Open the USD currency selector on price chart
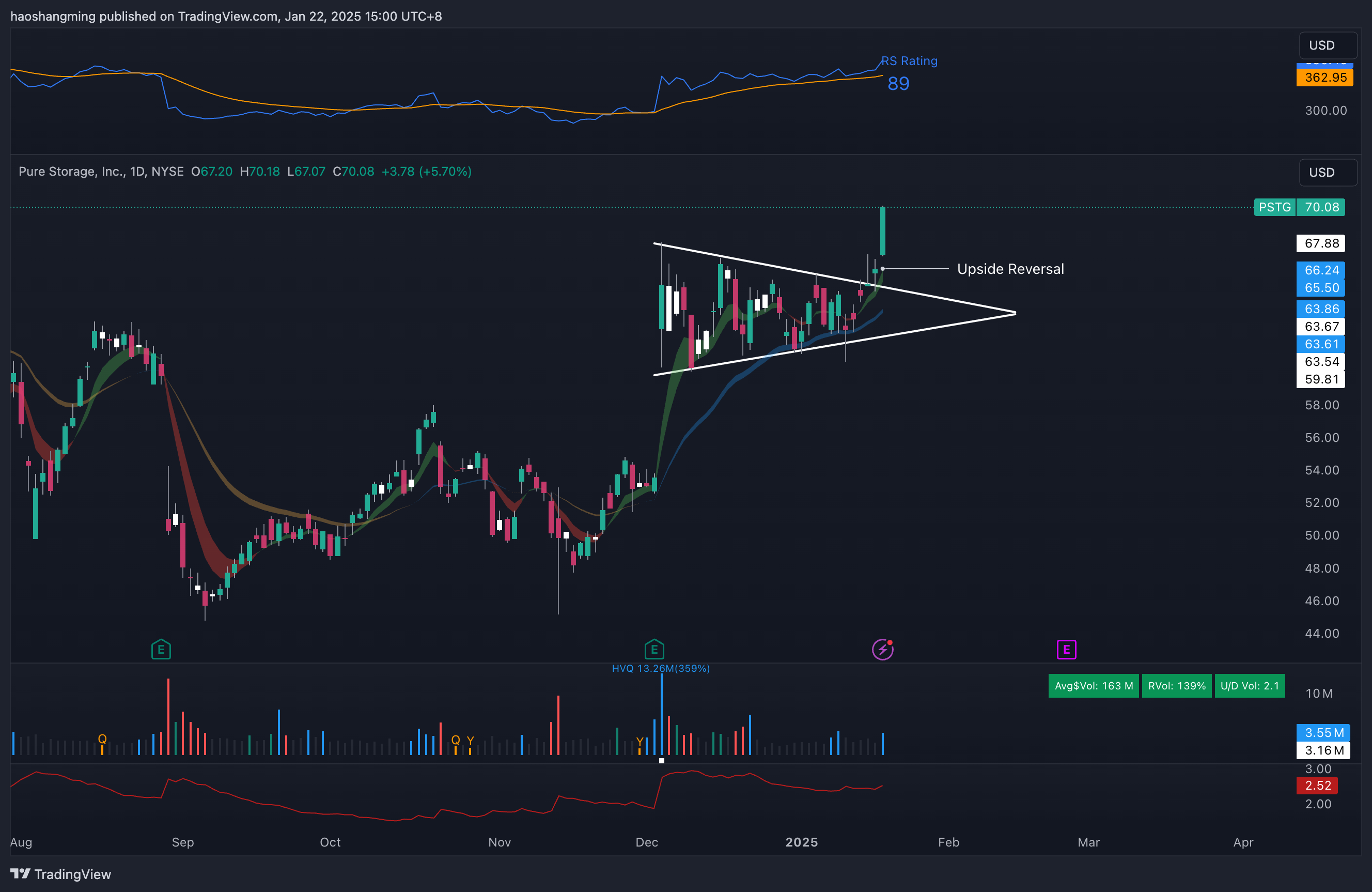This screenshot has width=1372, height=892. pos(1327,172)
